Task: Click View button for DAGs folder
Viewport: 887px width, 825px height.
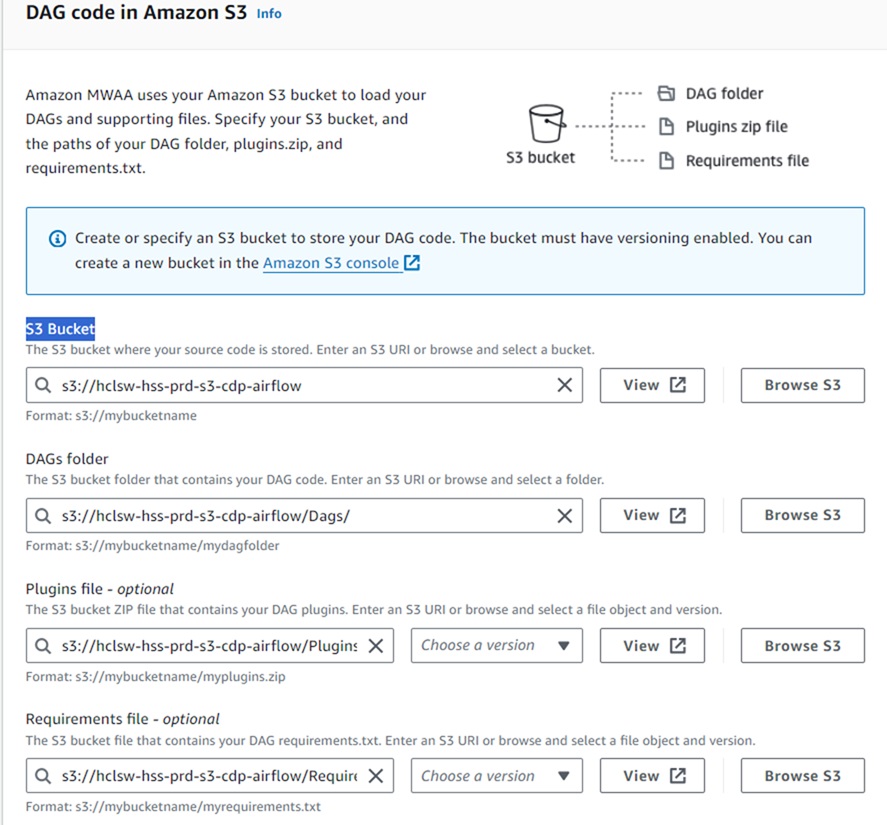Action: 653,516
